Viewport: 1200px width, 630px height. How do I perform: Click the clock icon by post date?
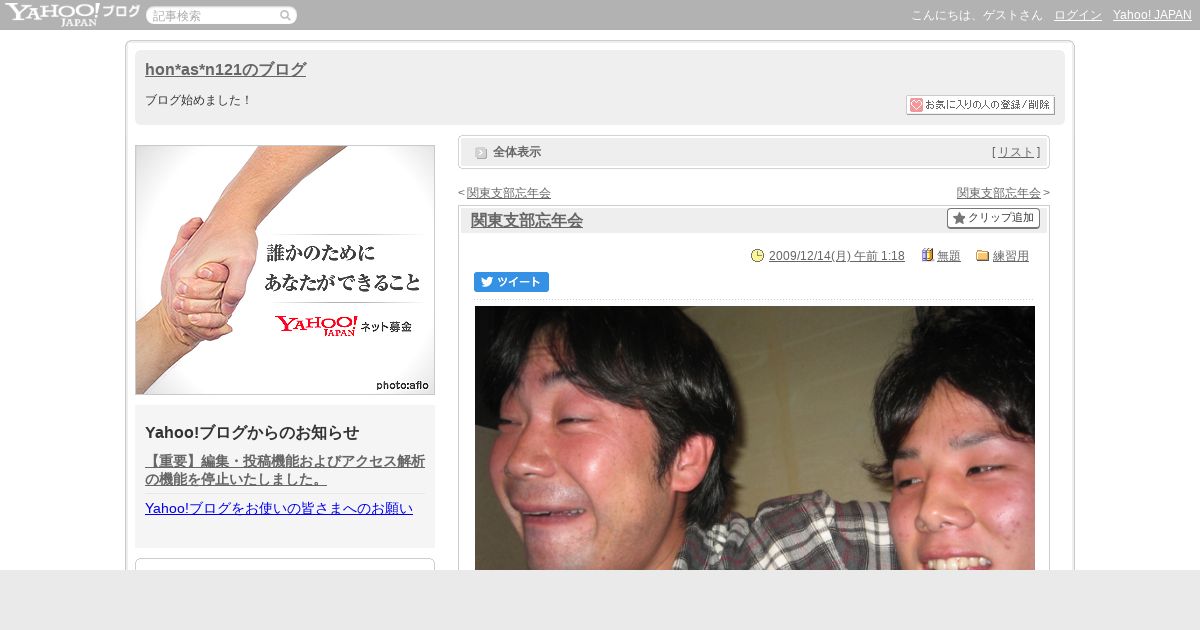(757, 255)
